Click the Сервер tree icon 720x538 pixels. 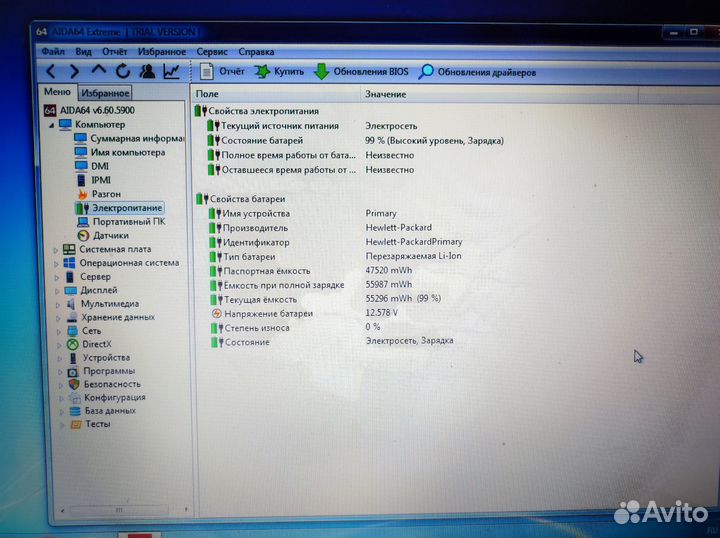(x=70, y=277)
